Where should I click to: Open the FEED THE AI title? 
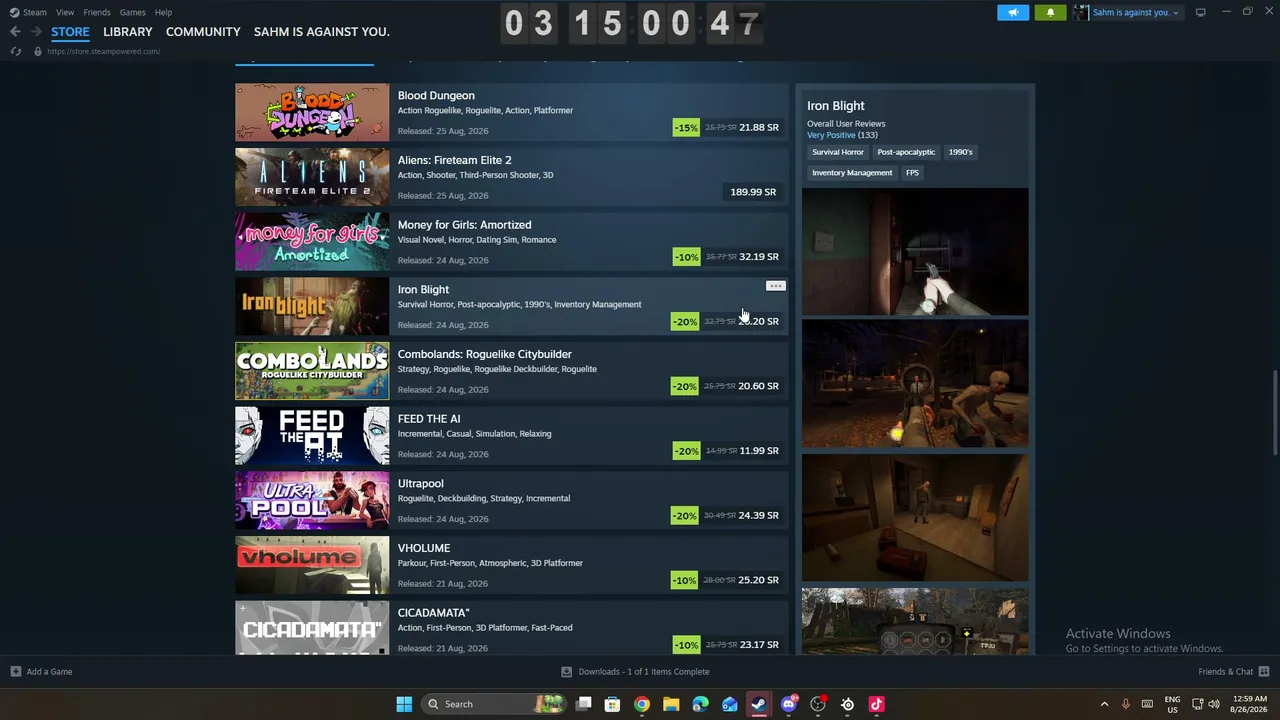click(x=429, y=419)
